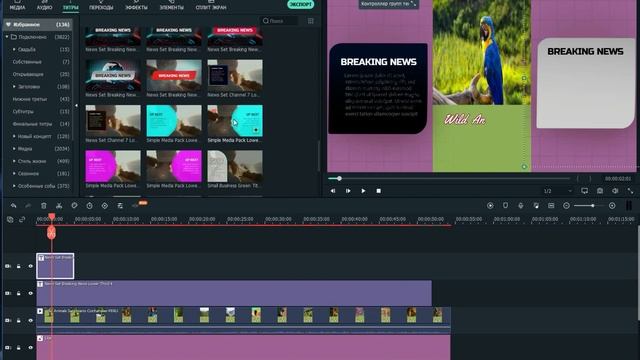640x360 pixels.
Task: Open the preview display monitor settings icon
Action: click(x=584, y=191)
